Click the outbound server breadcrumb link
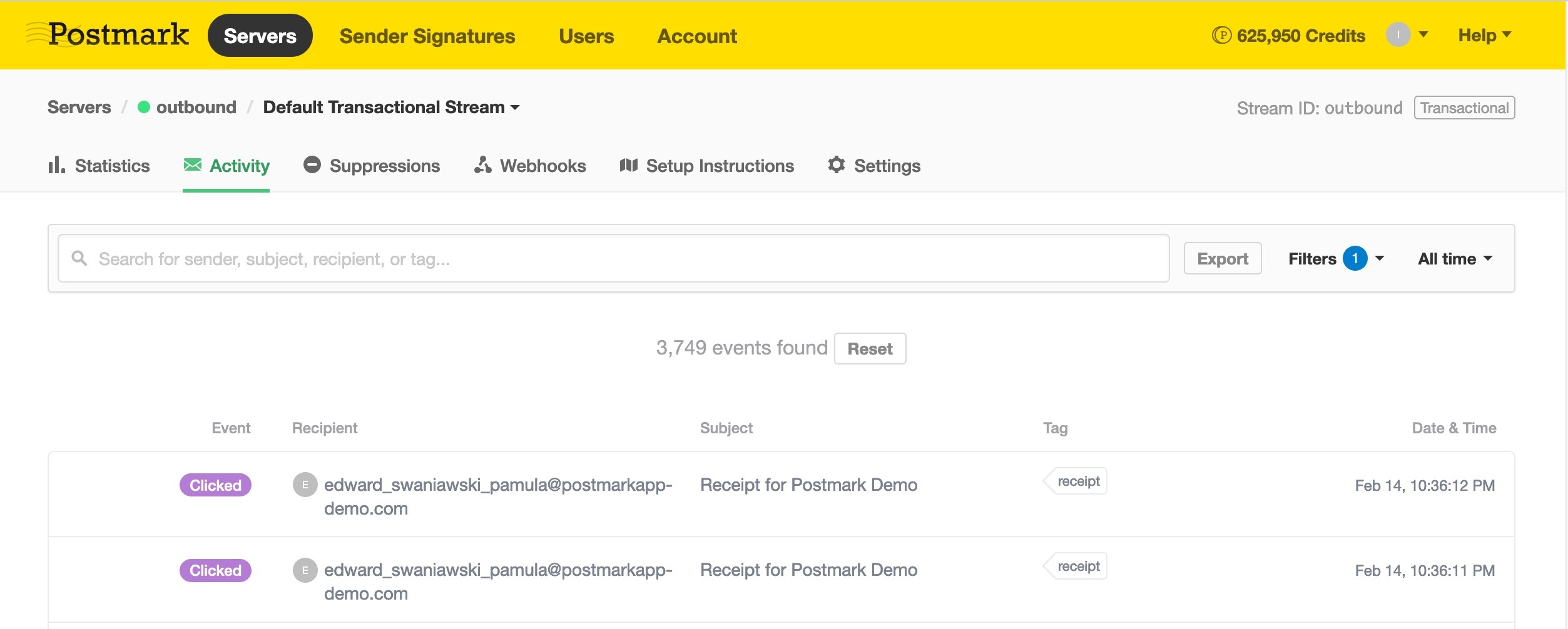The width and height of the screenshot is (1568, 629). point(196,108)
